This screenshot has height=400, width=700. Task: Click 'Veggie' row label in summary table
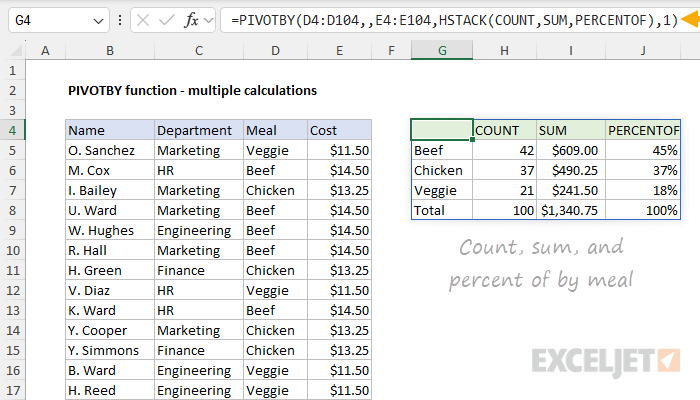(x=442, y=191)
